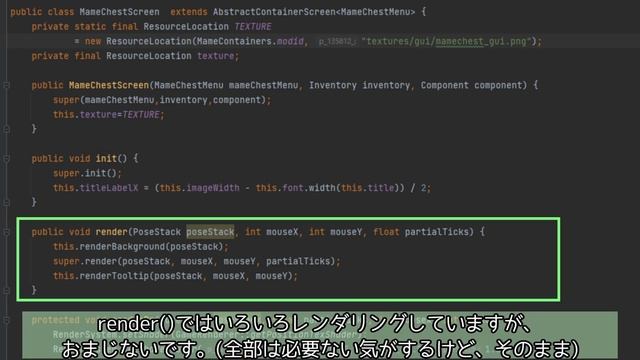Click the renderBackground call
The height and width of the screenshot is (360, 640).
140,247
